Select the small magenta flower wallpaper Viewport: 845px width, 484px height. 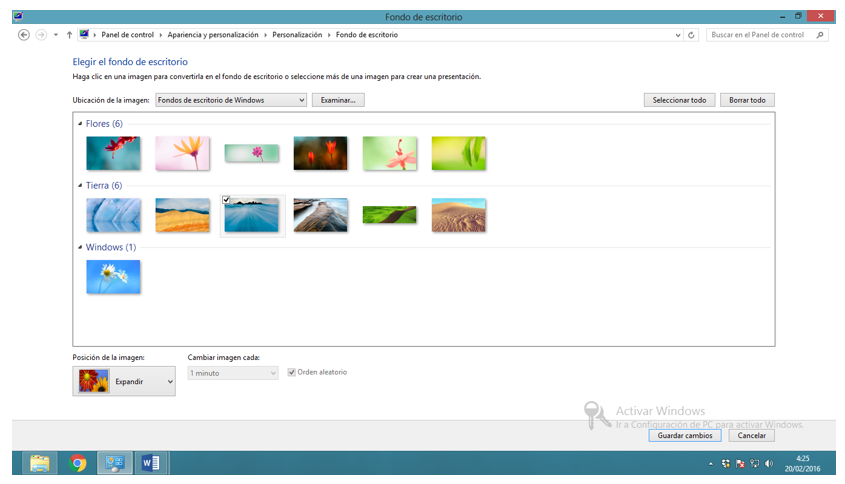click(x=251, y=153)
